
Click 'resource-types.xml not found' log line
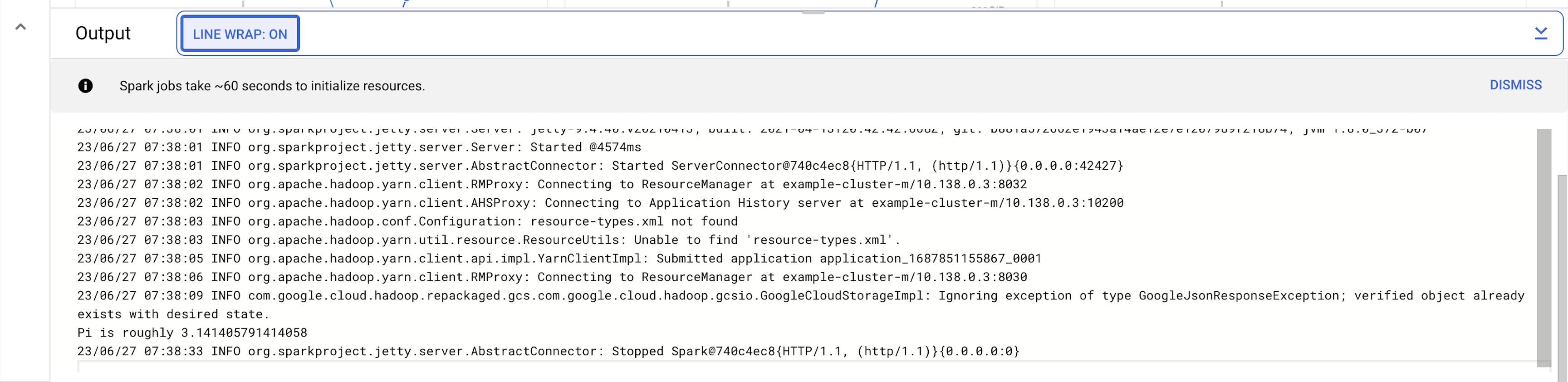(407, 221)
